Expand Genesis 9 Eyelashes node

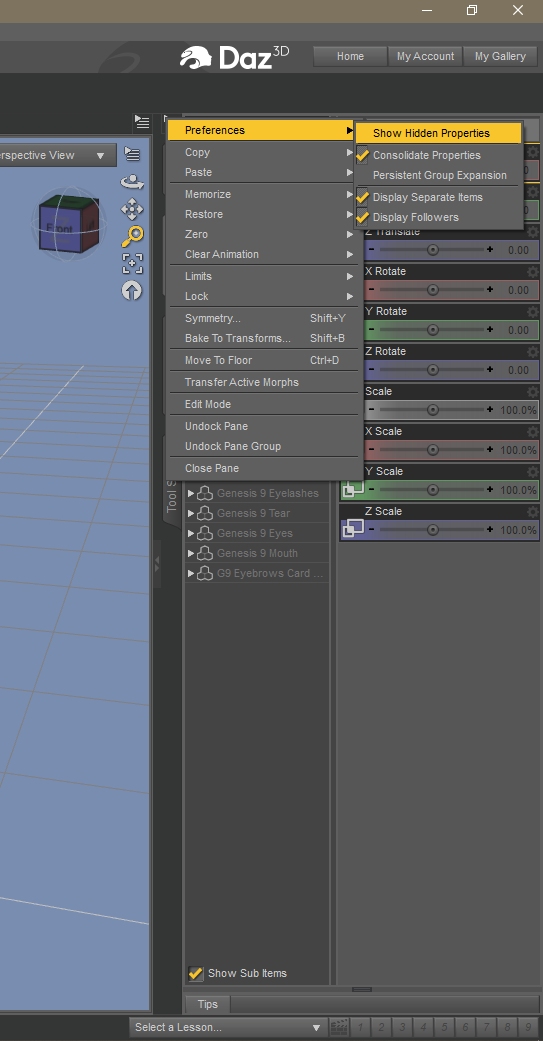point(191,493)
